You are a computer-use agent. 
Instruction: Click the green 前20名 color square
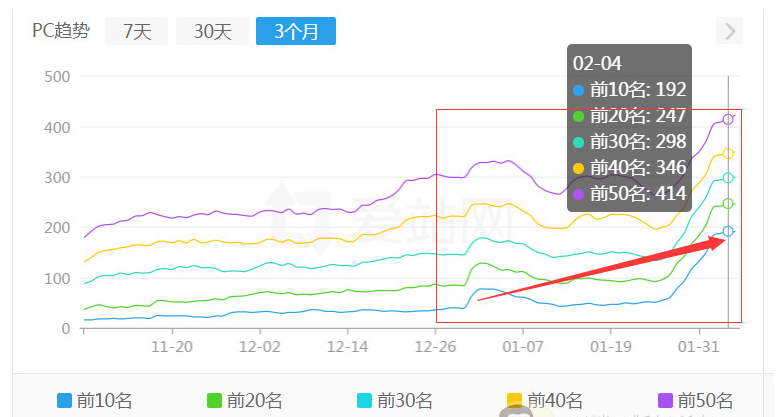[214, 401]
